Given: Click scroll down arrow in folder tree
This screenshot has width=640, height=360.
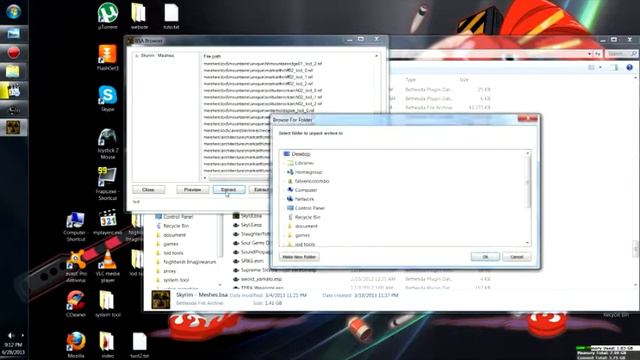Looking at the screenshot, I should [527, 243].
